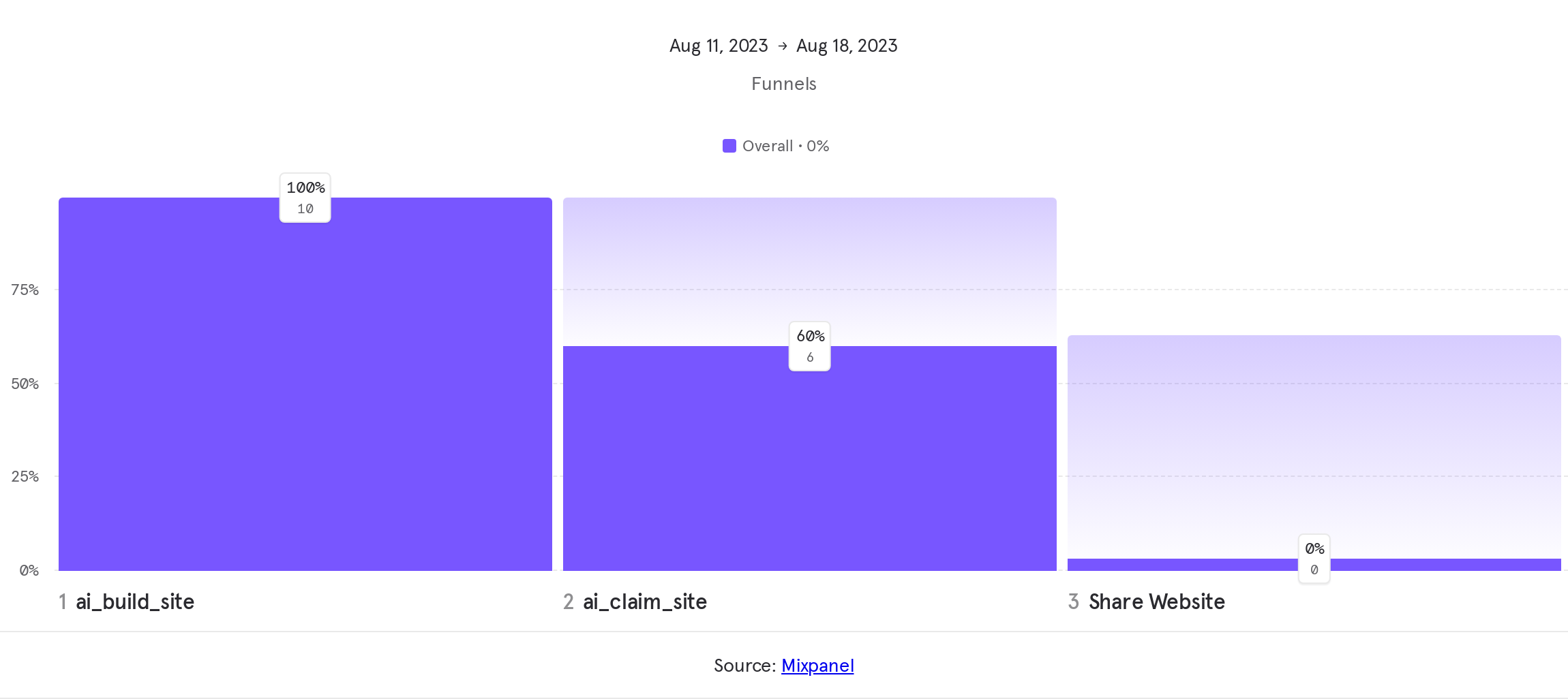Click the 'ai_claim_site' step label
The height and width of the screenshot is (699, 1568).
pos(645,602)
